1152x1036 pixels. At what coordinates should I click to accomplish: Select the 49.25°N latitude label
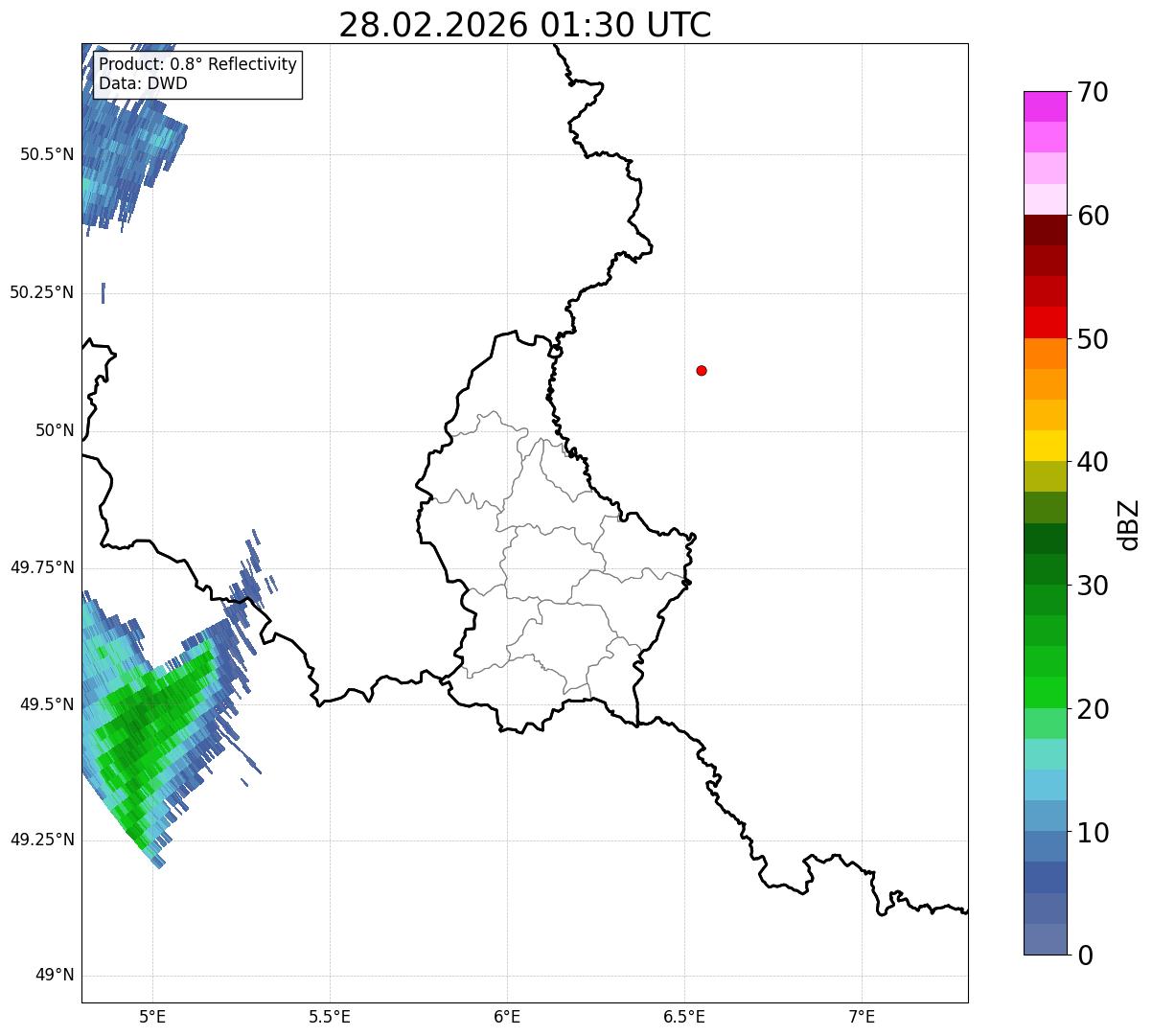[41, 840]
